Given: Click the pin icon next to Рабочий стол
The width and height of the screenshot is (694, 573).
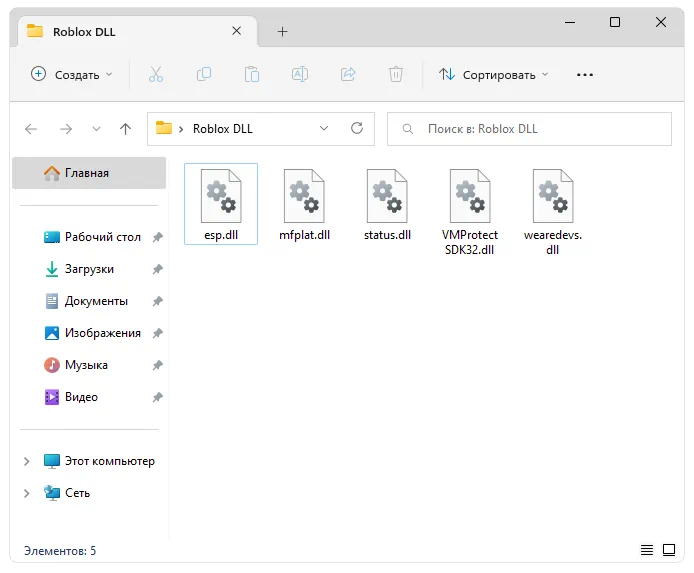Looking at the screenshot, I should pos(158,237).
